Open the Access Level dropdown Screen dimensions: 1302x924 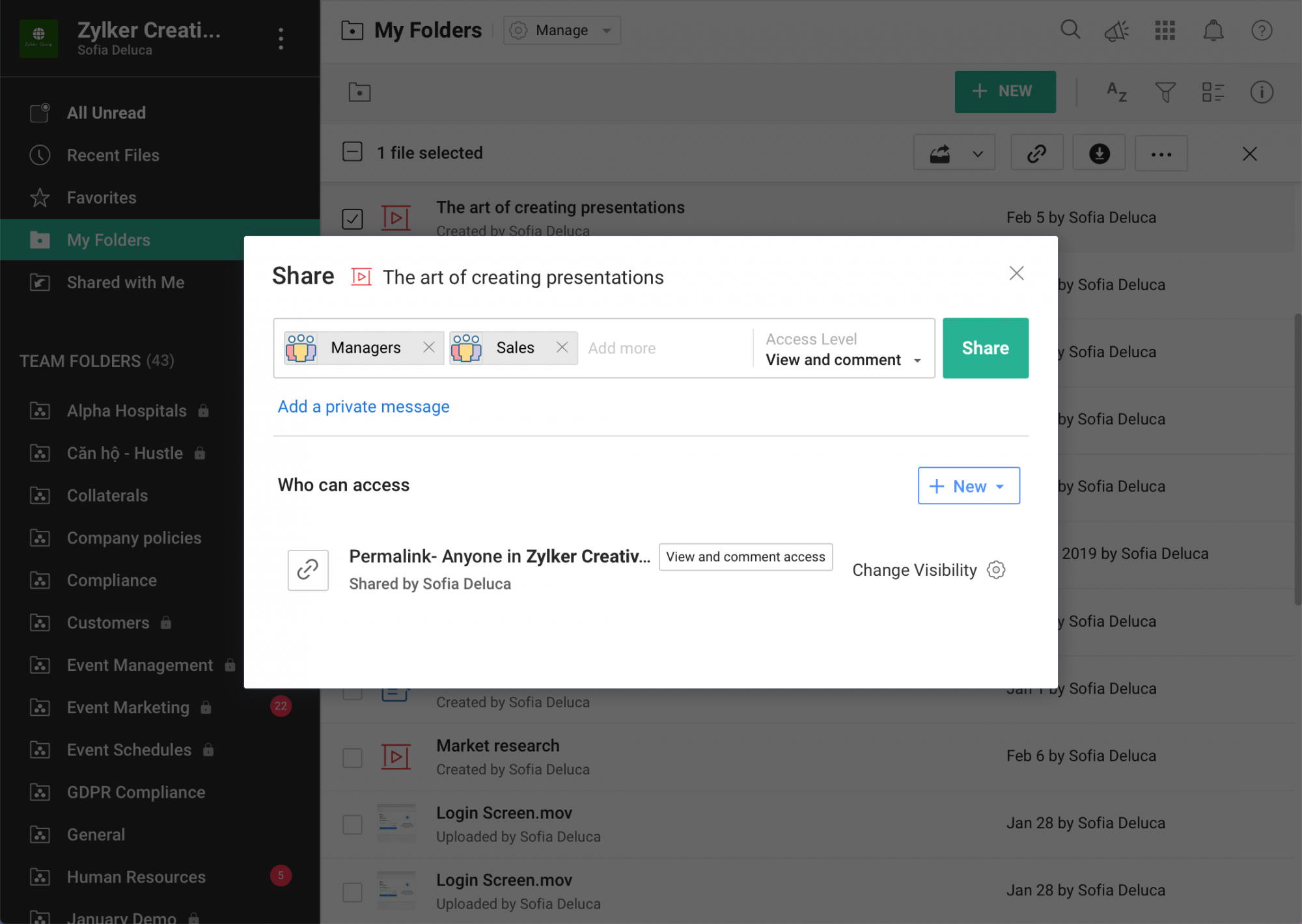point(842,359)
